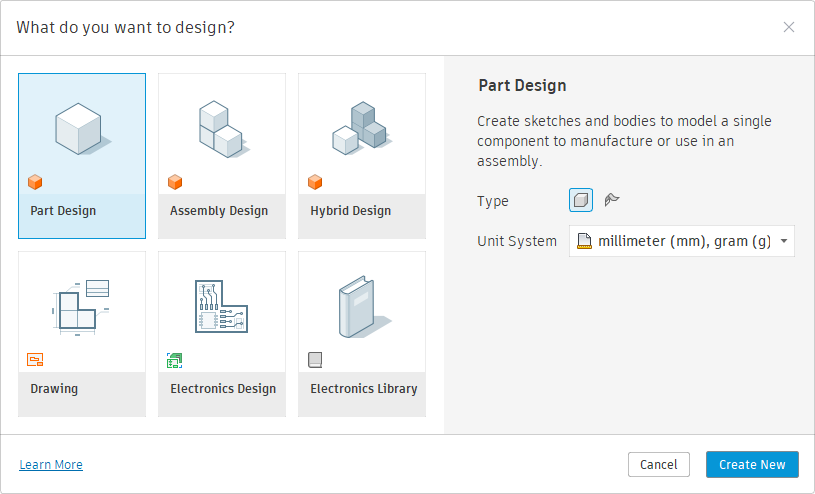815x494 pixels.
Task: Open the Learn More link
Action: [x=51, y=465]
